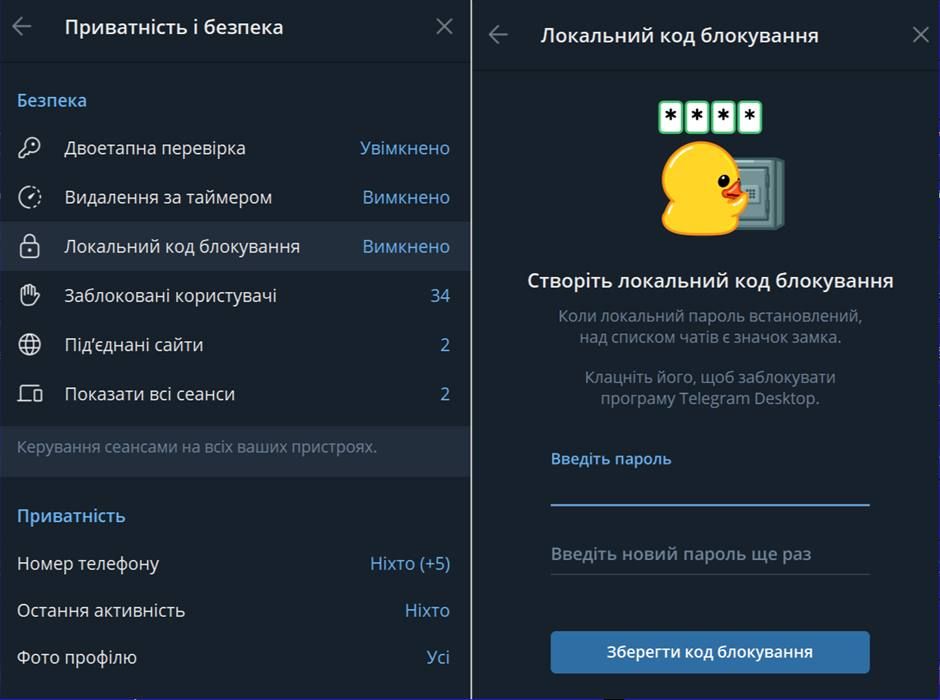Click the back arrow in Приватність і безпека
Screen dimensions: 940x700
click(19, 27)
